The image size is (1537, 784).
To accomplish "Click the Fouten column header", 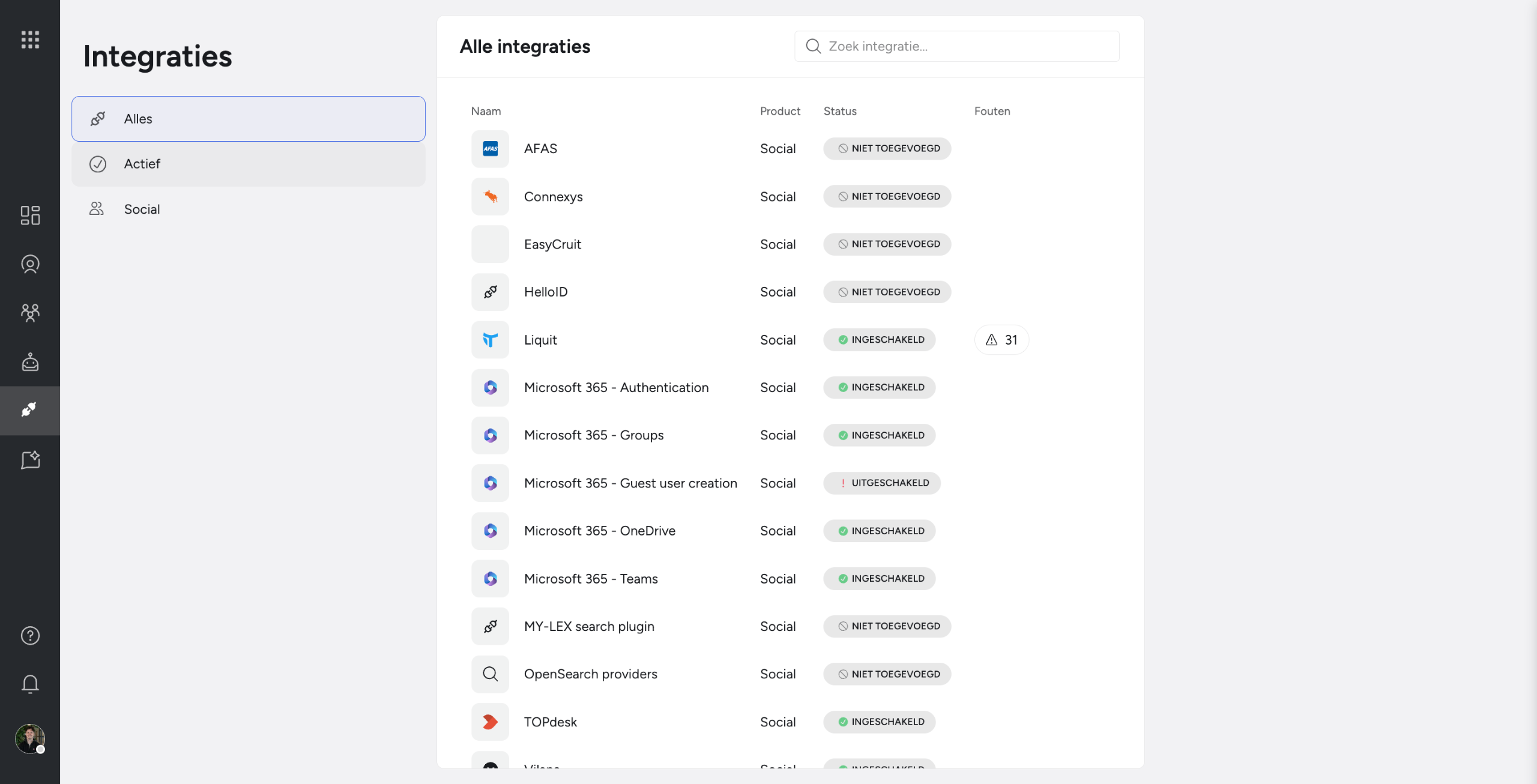I will point(992,111).
